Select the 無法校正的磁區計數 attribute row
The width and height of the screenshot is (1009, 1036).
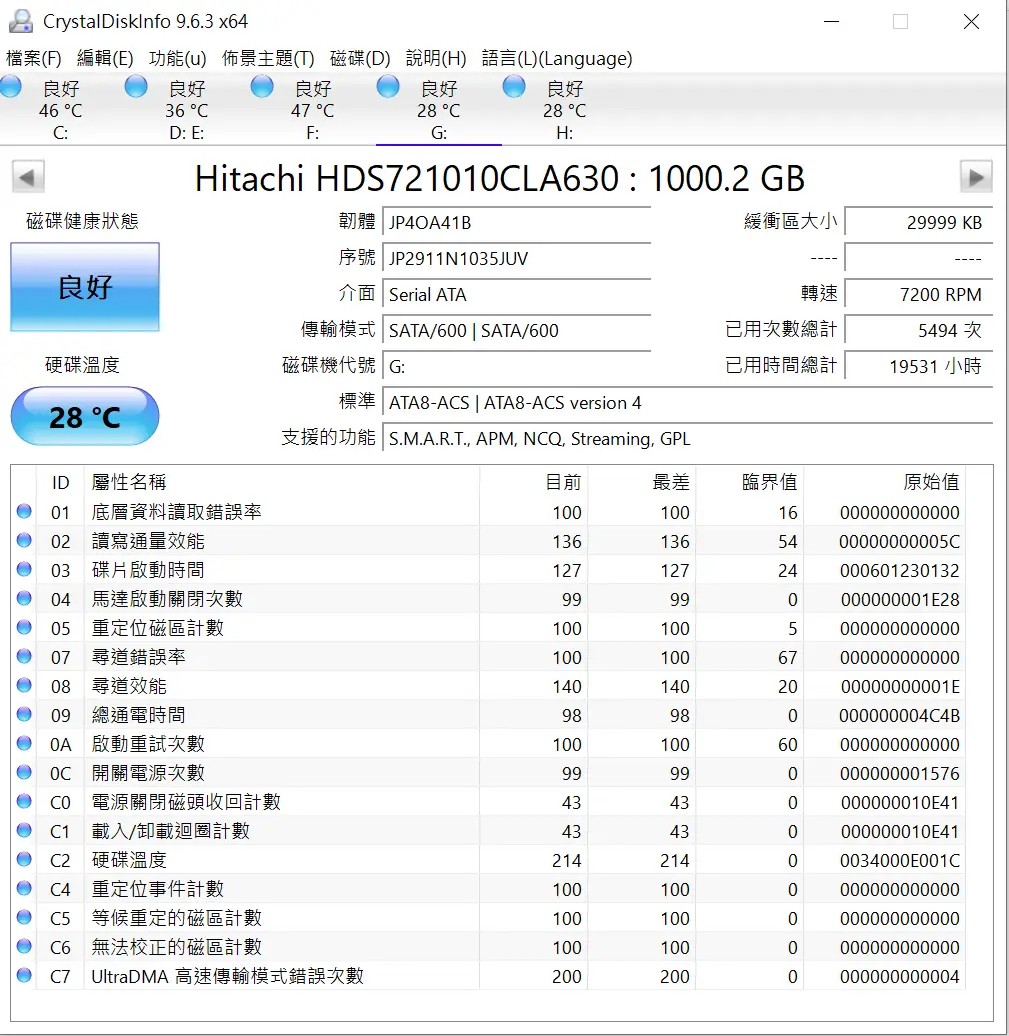(488, 947)
